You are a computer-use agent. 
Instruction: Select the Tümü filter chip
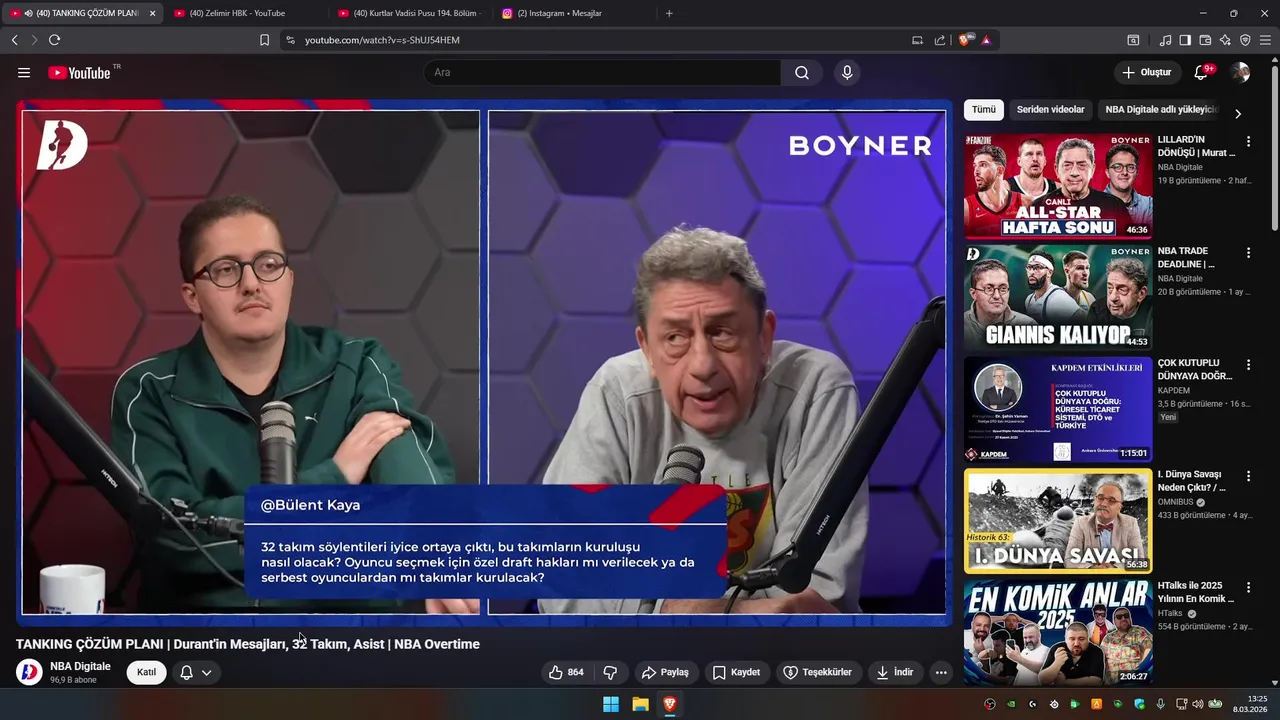pos(984,110)
